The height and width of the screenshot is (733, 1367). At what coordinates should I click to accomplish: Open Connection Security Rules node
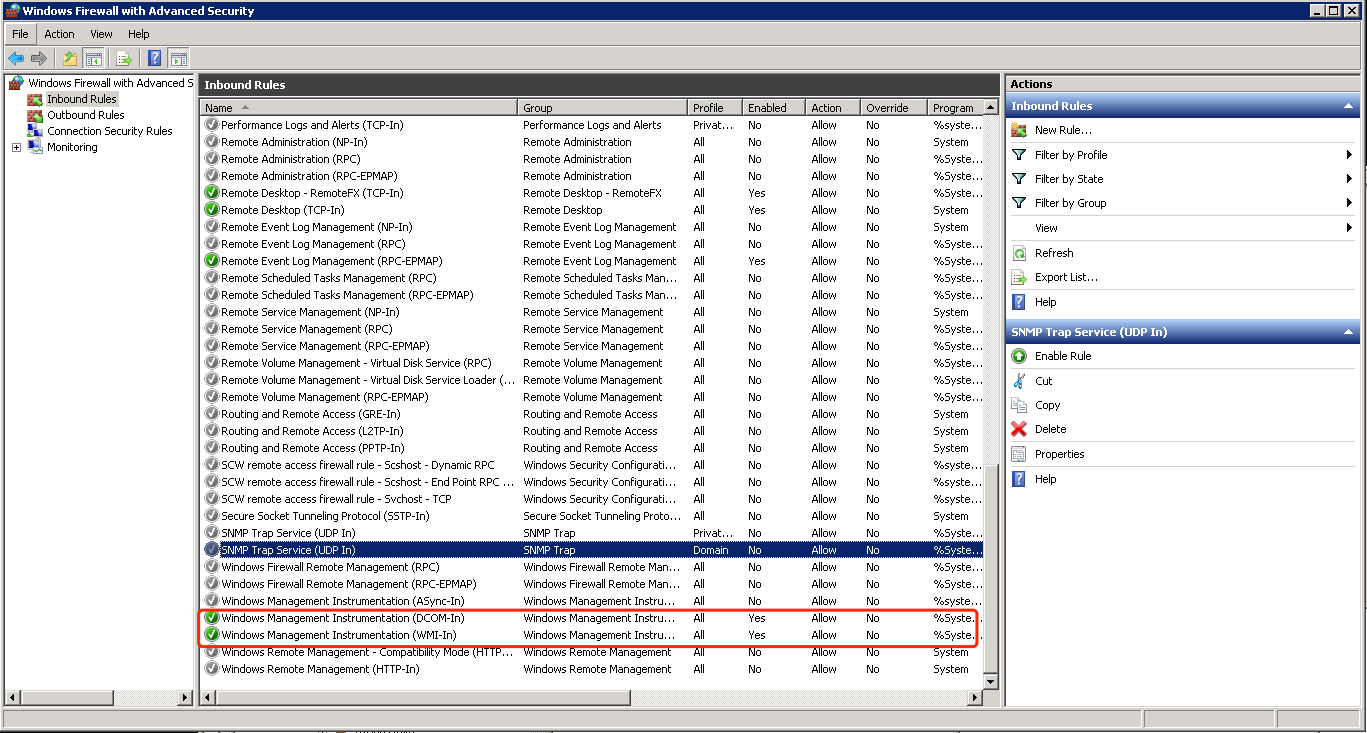[109, 131]
